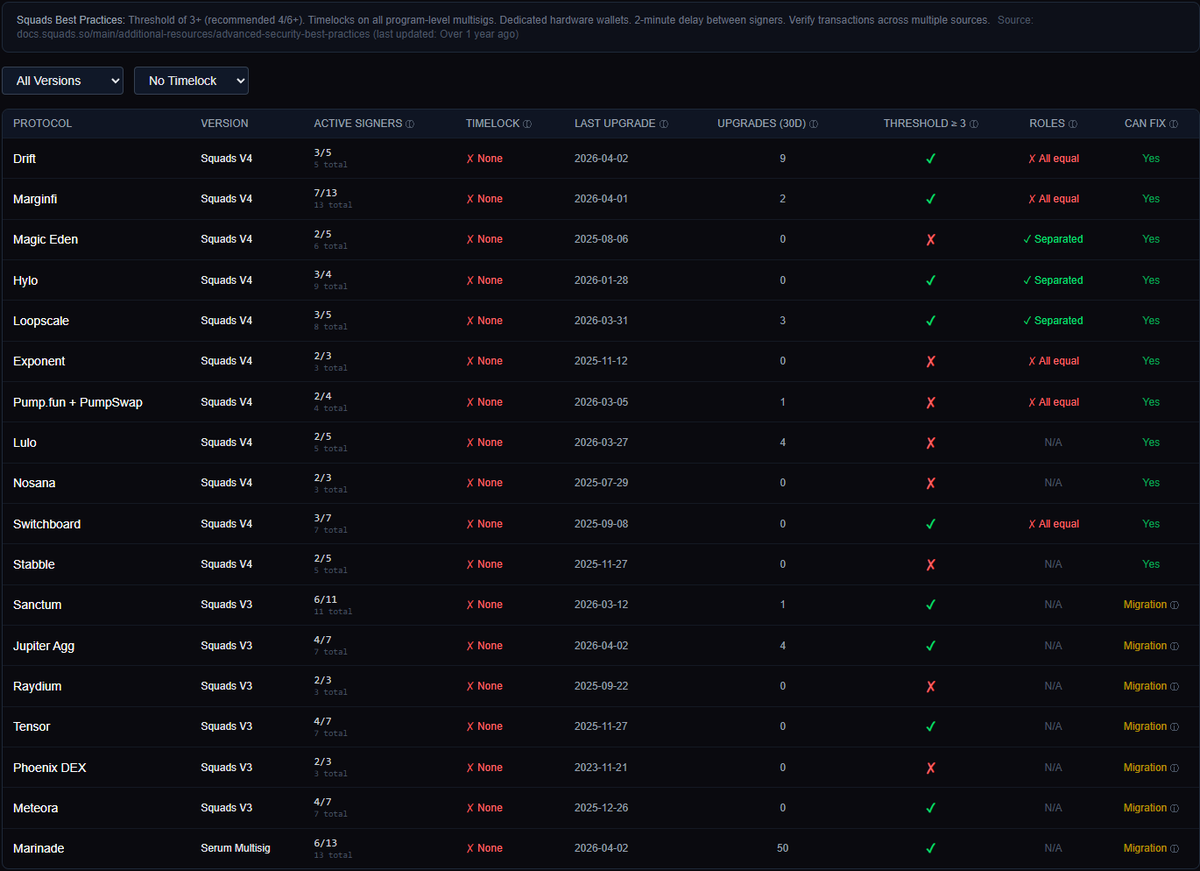Select the Loopscale protocol name
Image resolution: width=1200 pixels, height=871 pixels.
[41, 321]
